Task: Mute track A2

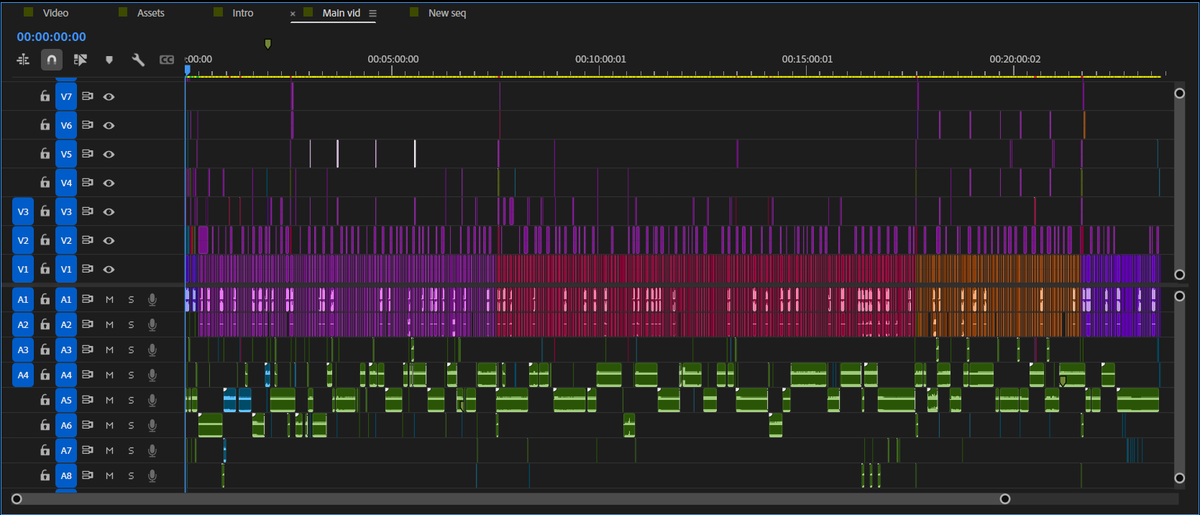Action: point(109,324)
